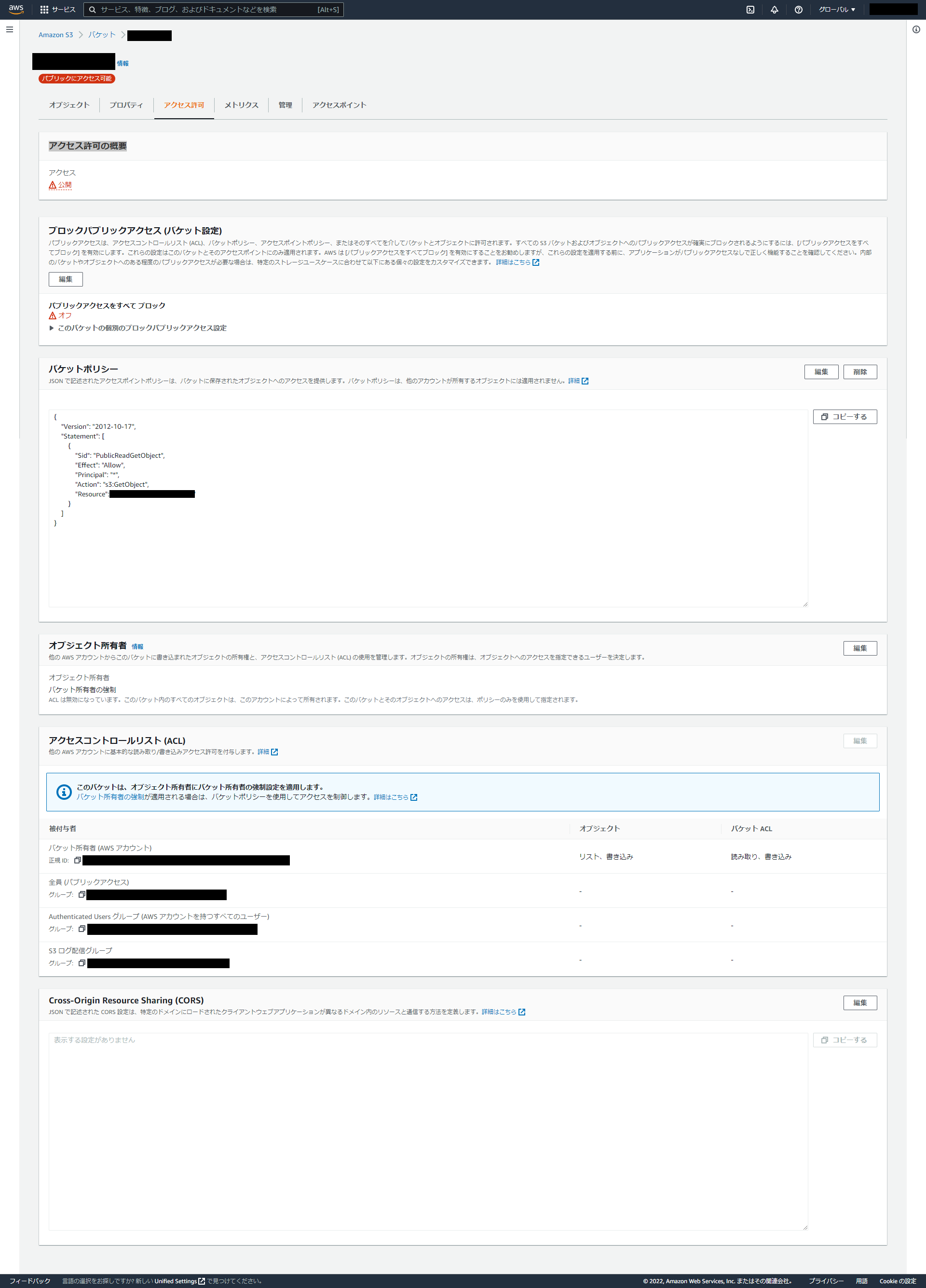Open the services grid menu icon
This screenshot has height=1288, width=926.
coord(44,9)
